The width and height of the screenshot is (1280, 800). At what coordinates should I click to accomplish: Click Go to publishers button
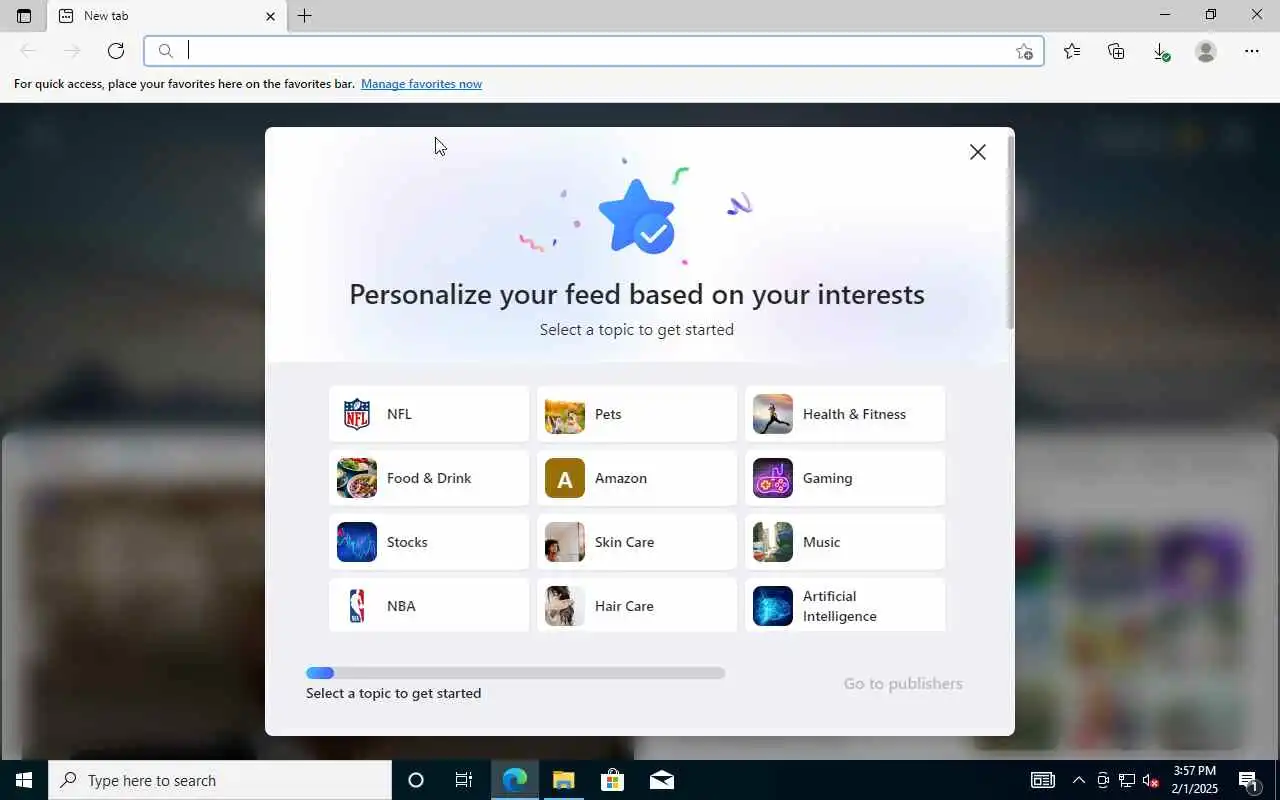(x=903, y=684)
